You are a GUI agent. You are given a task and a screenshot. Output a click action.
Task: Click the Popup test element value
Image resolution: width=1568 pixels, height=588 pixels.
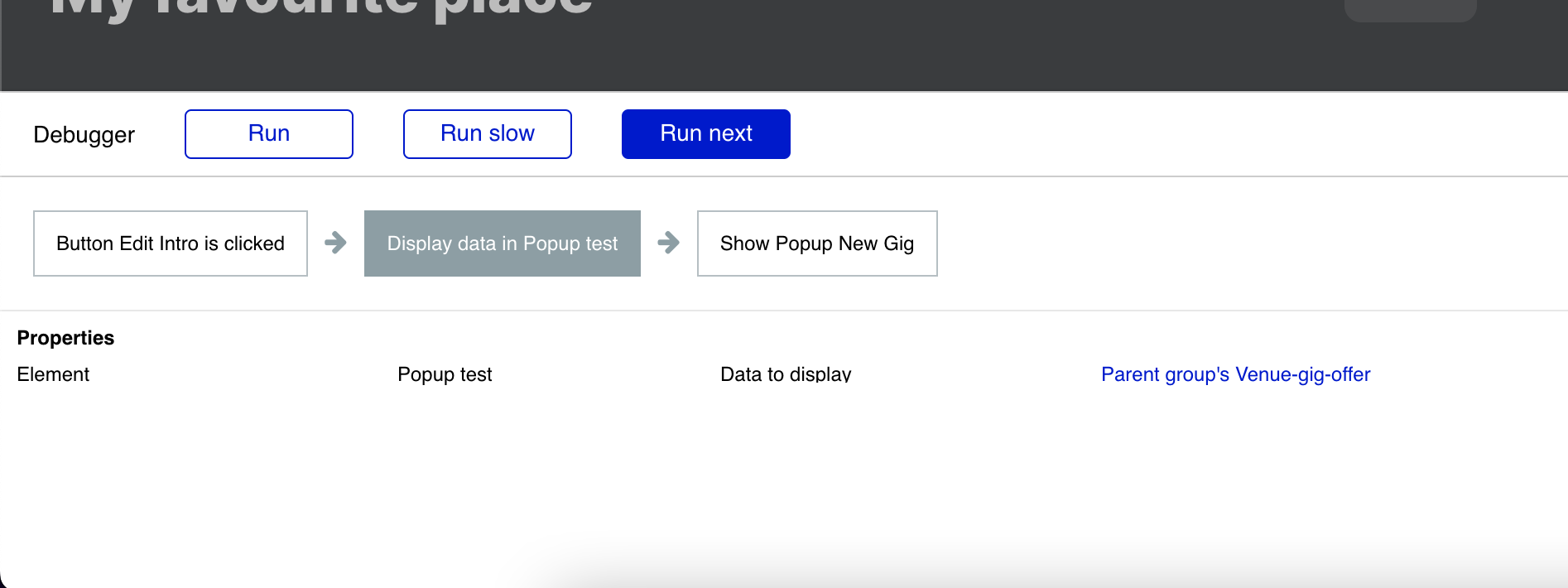(x=445, y=374)
